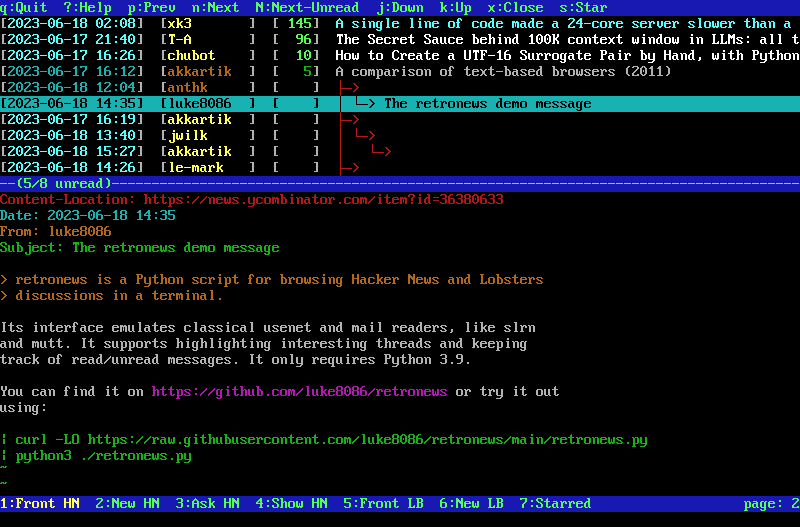Click the 10 comment count for chubot

(304, 55)
